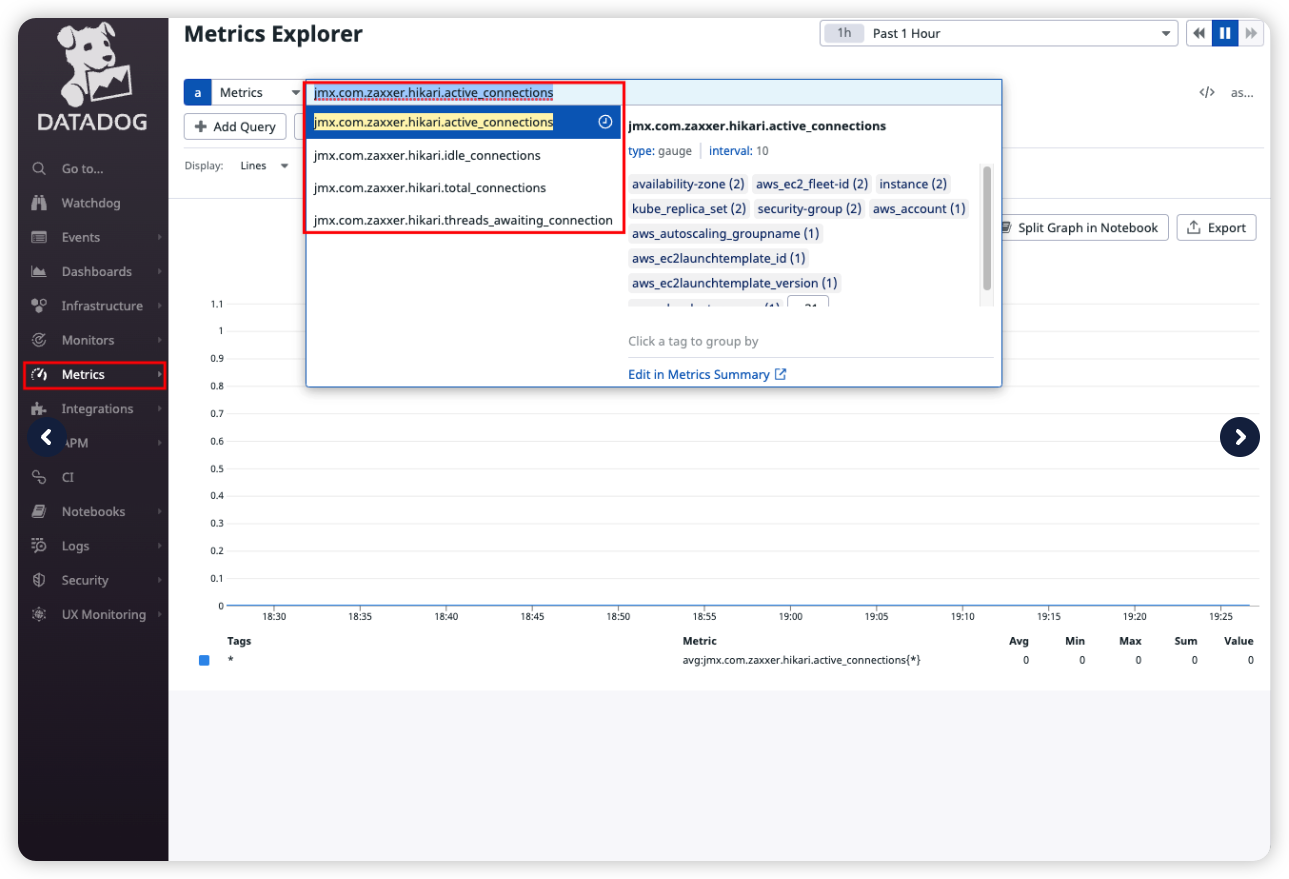
Task: Open the Past 1 Hour time dropdown
Action: coord(999,33)
